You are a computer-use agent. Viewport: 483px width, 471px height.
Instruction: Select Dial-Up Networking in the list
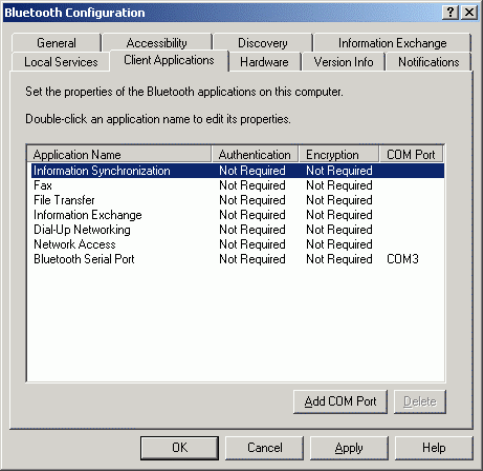click(237, 229)
